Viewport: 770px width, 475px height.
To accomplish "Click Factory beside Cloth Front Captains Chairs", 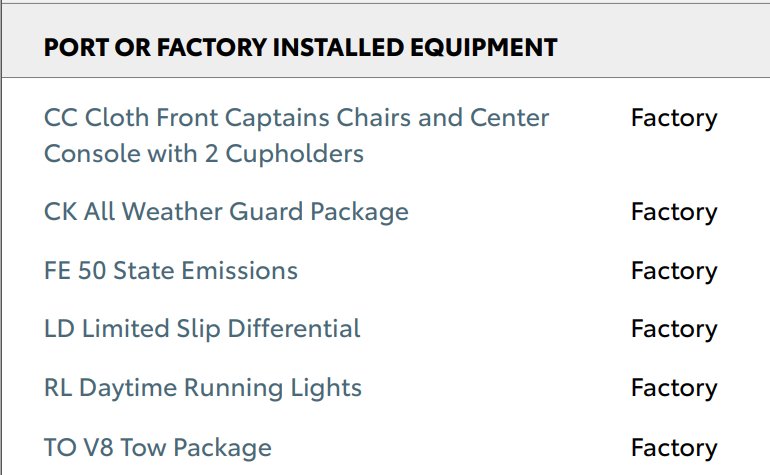I will [674, 118].
